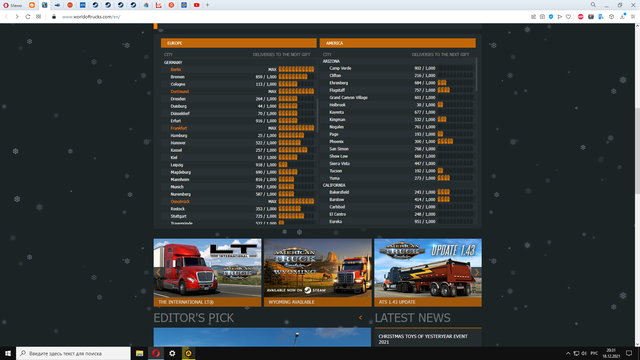Go to previous slide in banner carousel
Viewport: 640px width, 360px height.
158,272
